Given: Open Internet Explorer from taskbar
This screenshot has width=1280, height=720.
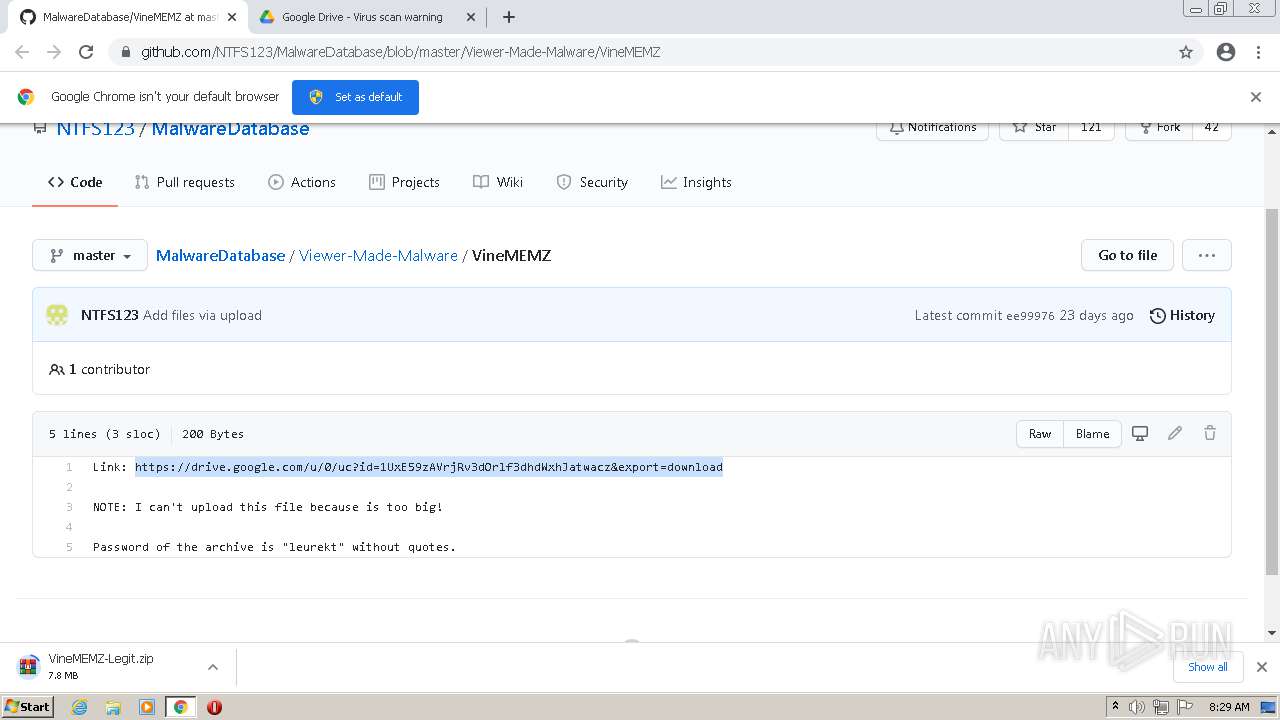Looking at the screenshot, I should click(x=79, y=707).
